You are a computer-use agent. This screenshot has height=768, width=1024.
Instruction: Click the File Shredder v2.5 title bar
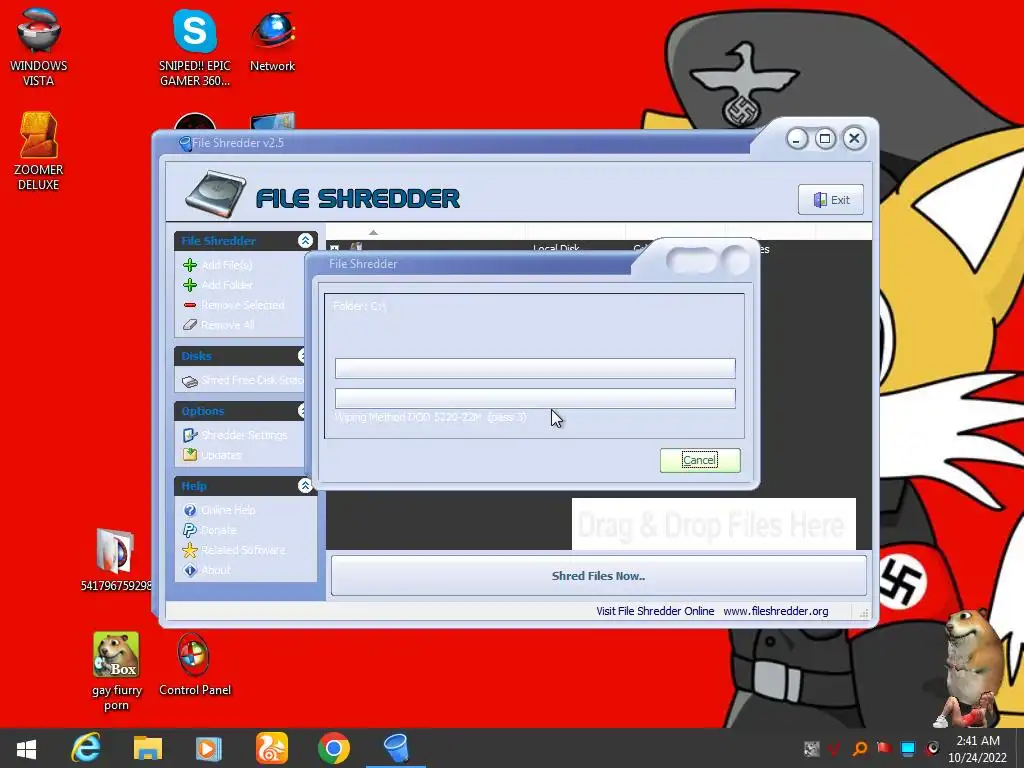[457, 143]
